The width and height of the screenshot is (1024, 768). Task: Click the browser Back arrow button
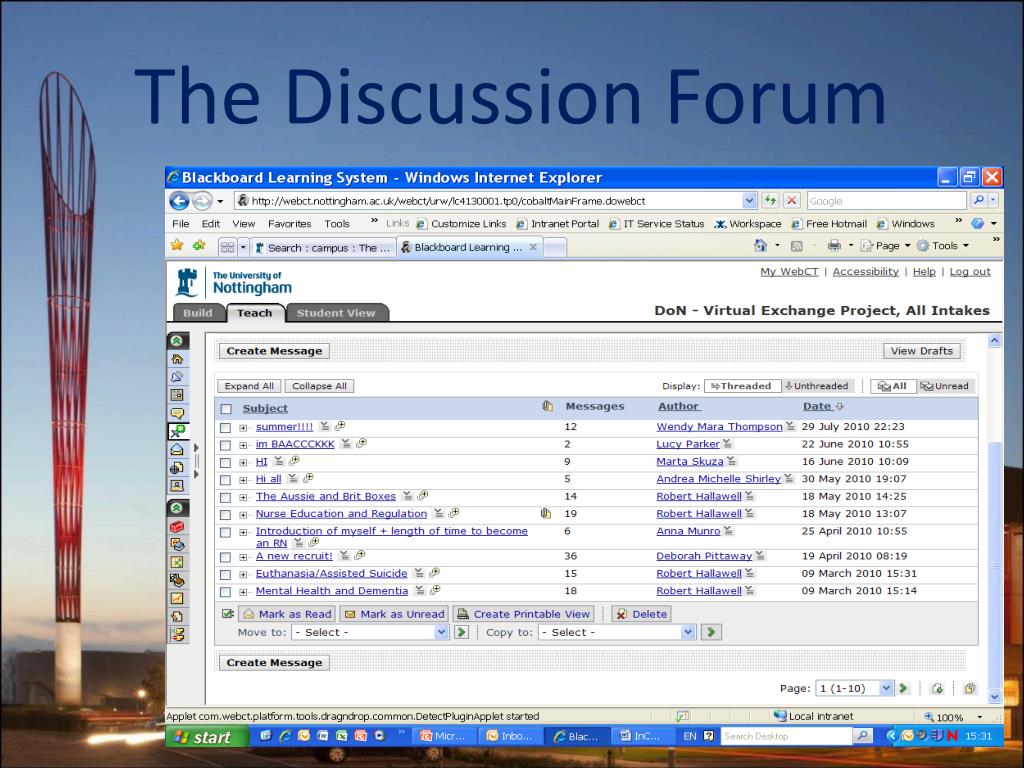point(179,200)
